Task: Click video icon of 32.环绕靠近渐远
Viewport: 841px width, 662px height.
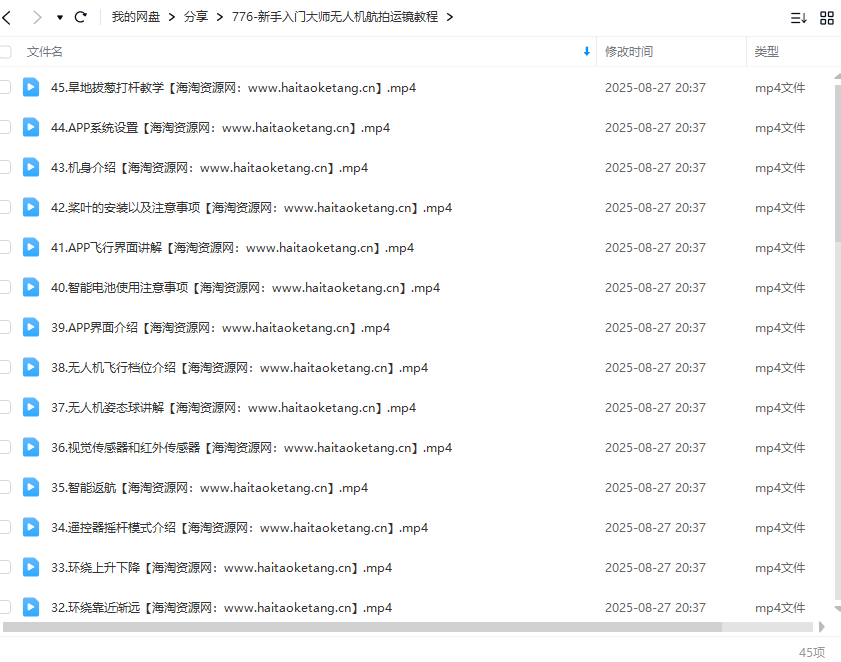Action: pos(31,607)
